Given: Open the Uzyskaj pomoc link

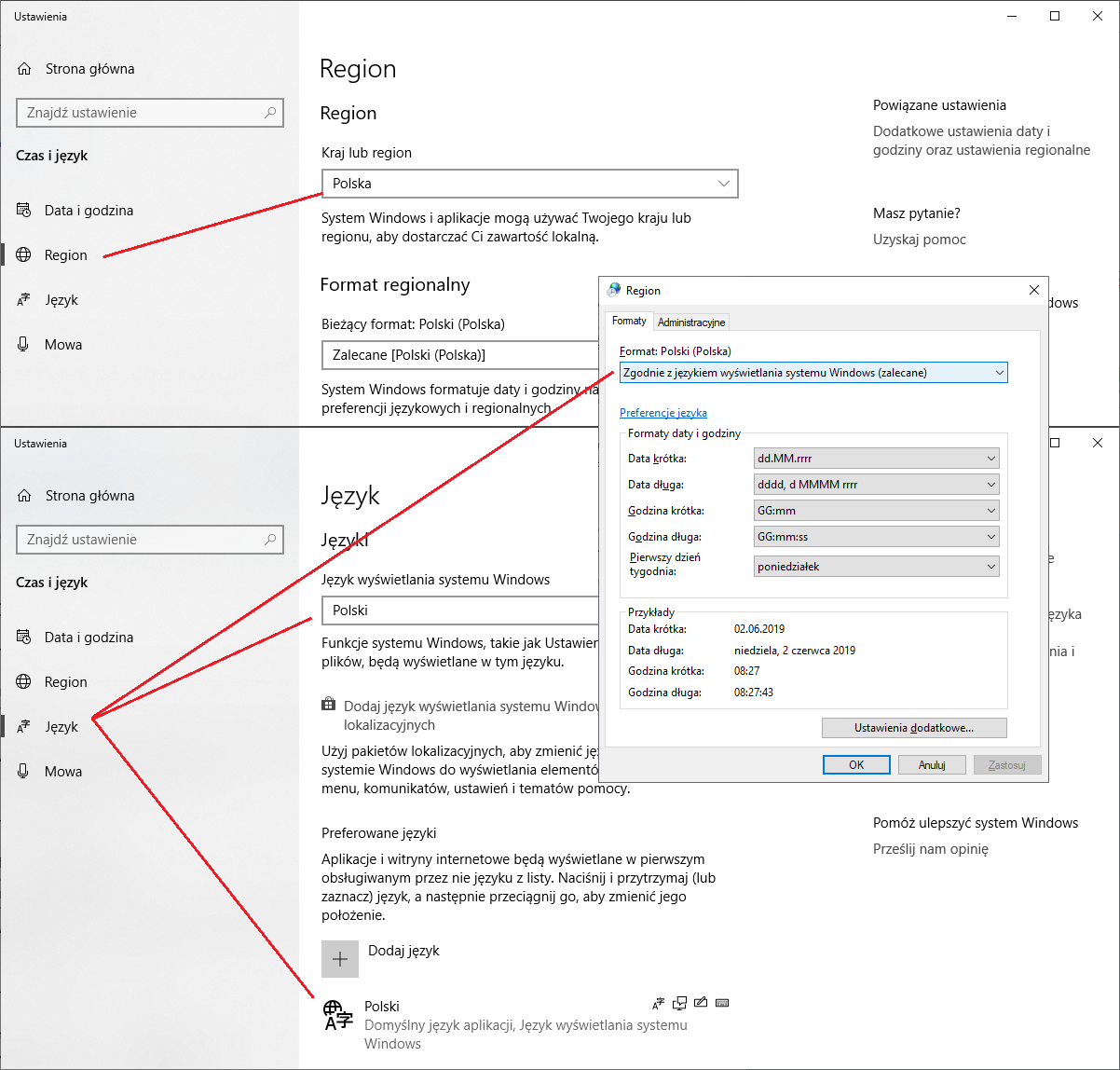Looking at the screenshot, I should tap(920, 240).
